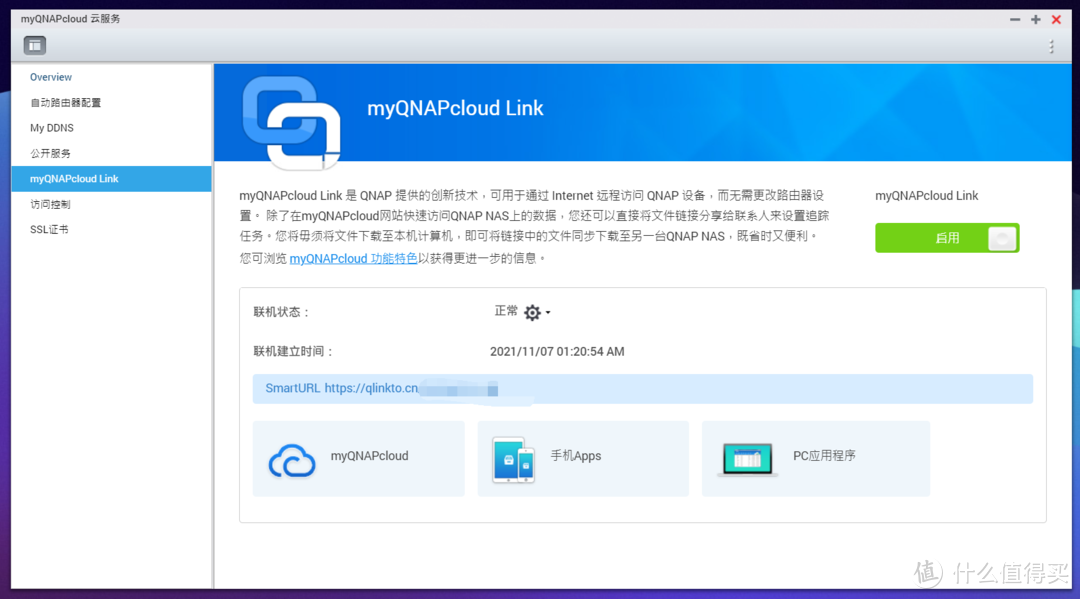Open the gear settings icon next to 正常
The image size is (1080, 599).
[x=533, y=311]
